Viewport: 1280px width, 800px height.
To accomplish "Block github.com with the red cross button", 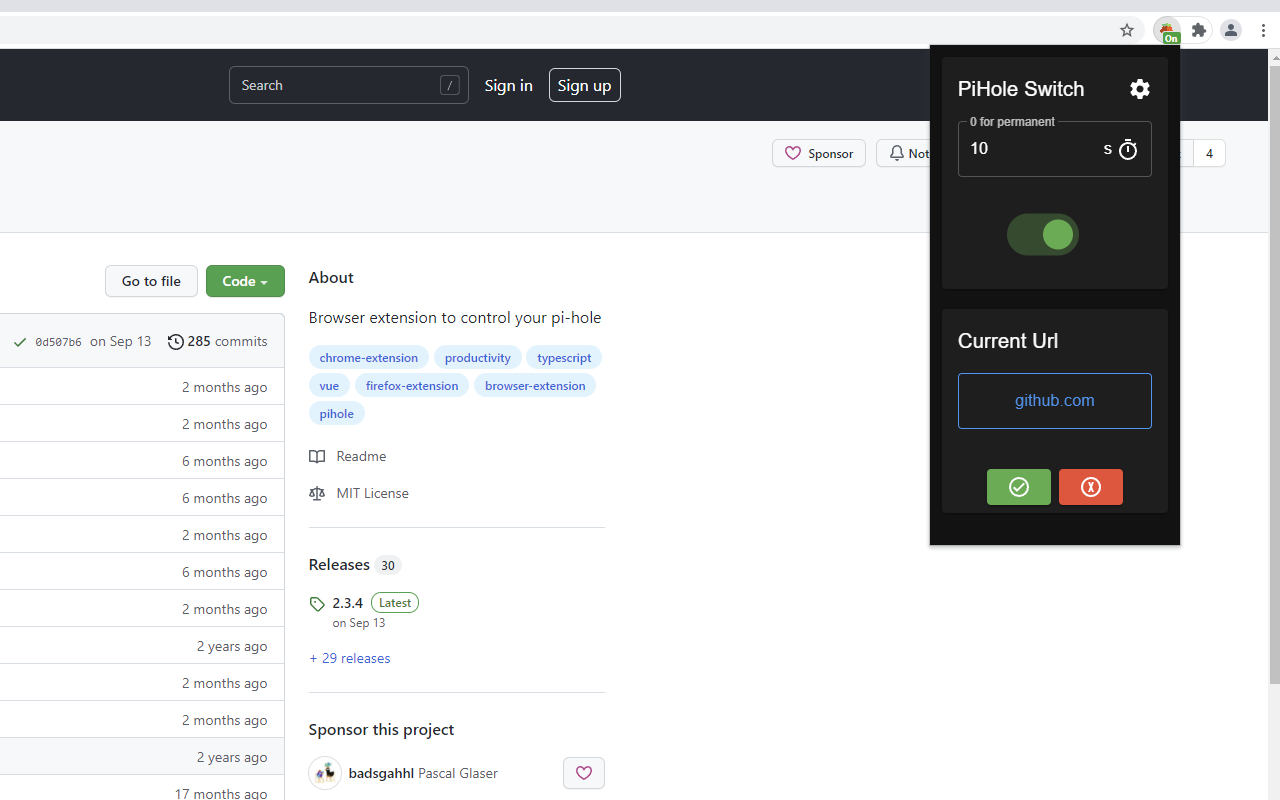I will 1090,487.
